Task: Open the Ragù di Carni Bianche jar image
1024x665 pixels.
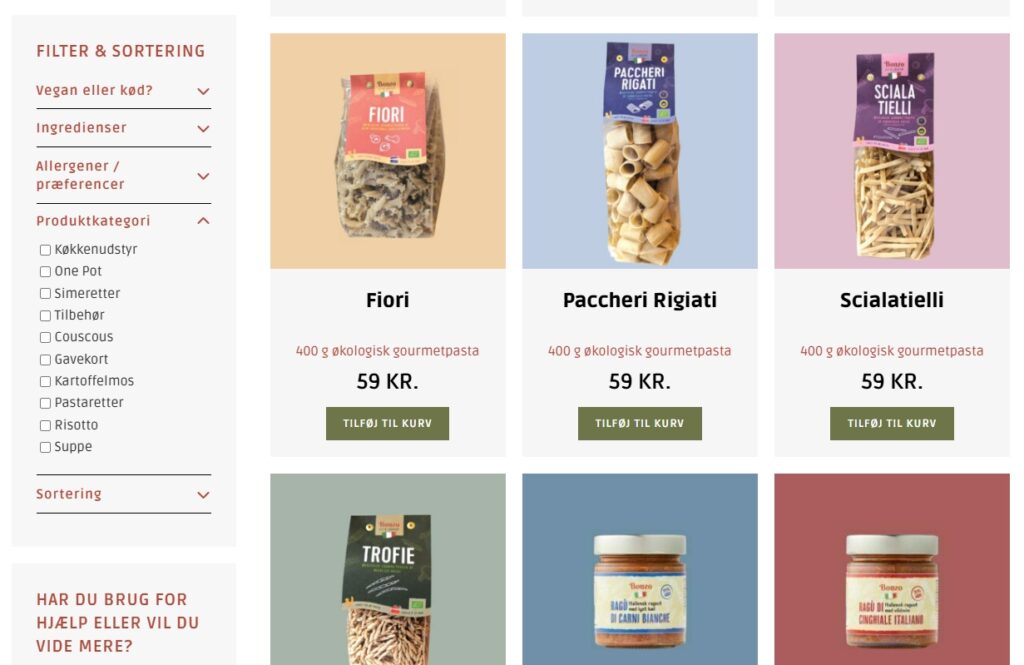Action: tap(640, 569)
